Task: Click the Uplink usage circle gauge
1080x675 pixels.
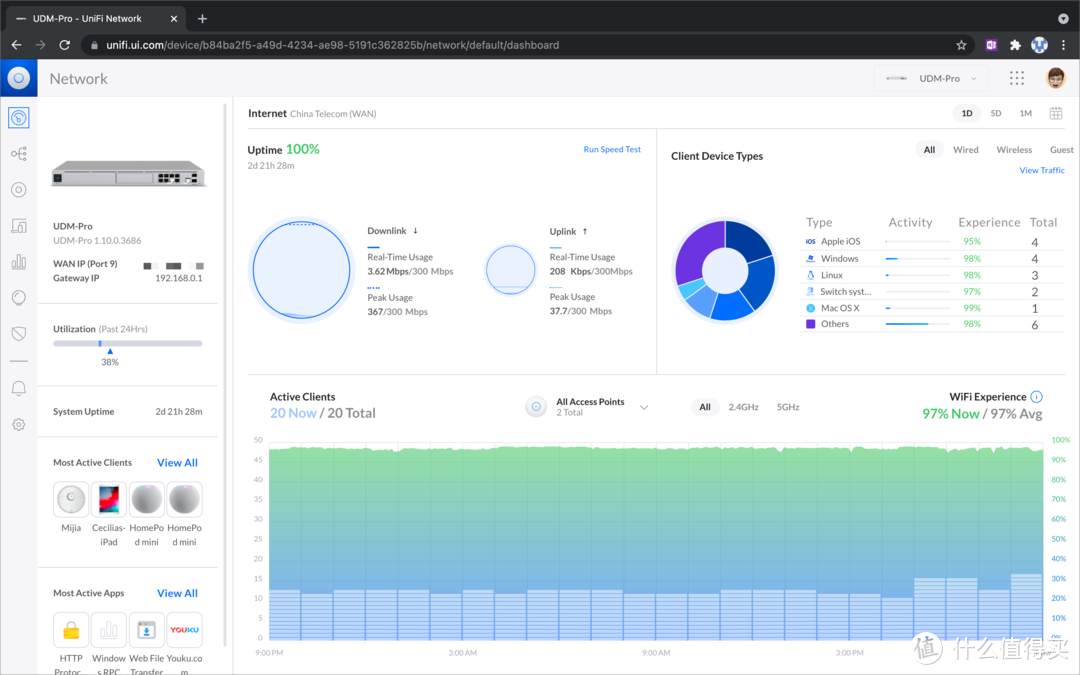Action: click(510, 270)
